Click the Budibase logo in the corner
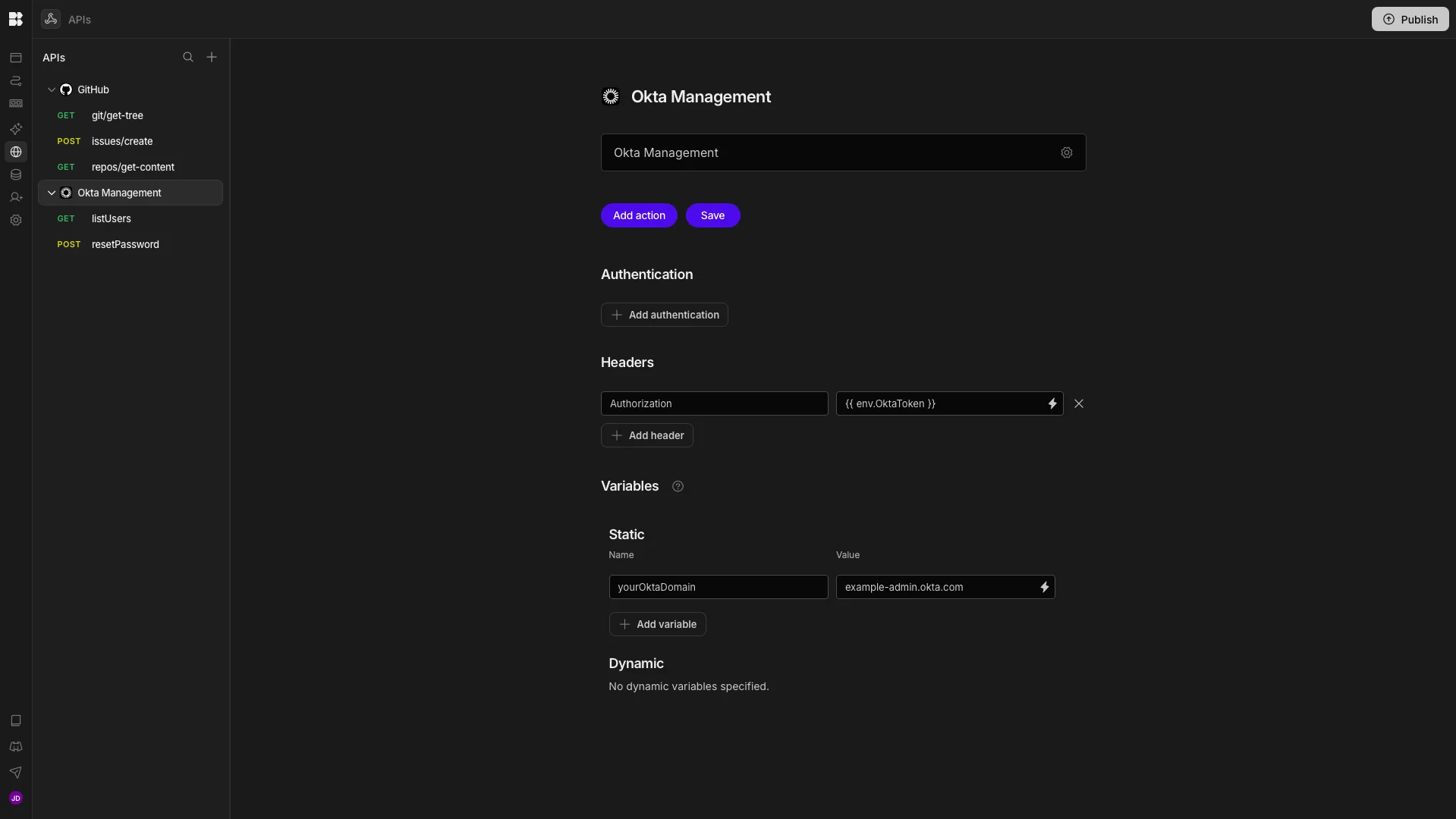1456x819 pixels. pos(16,19)
